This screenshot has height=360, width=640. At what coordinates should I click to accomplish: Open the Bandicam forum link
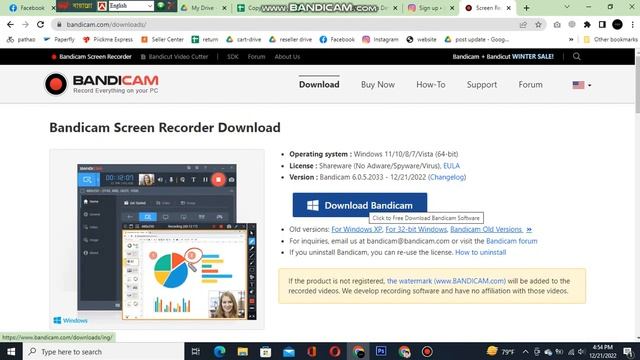(511, 241)
